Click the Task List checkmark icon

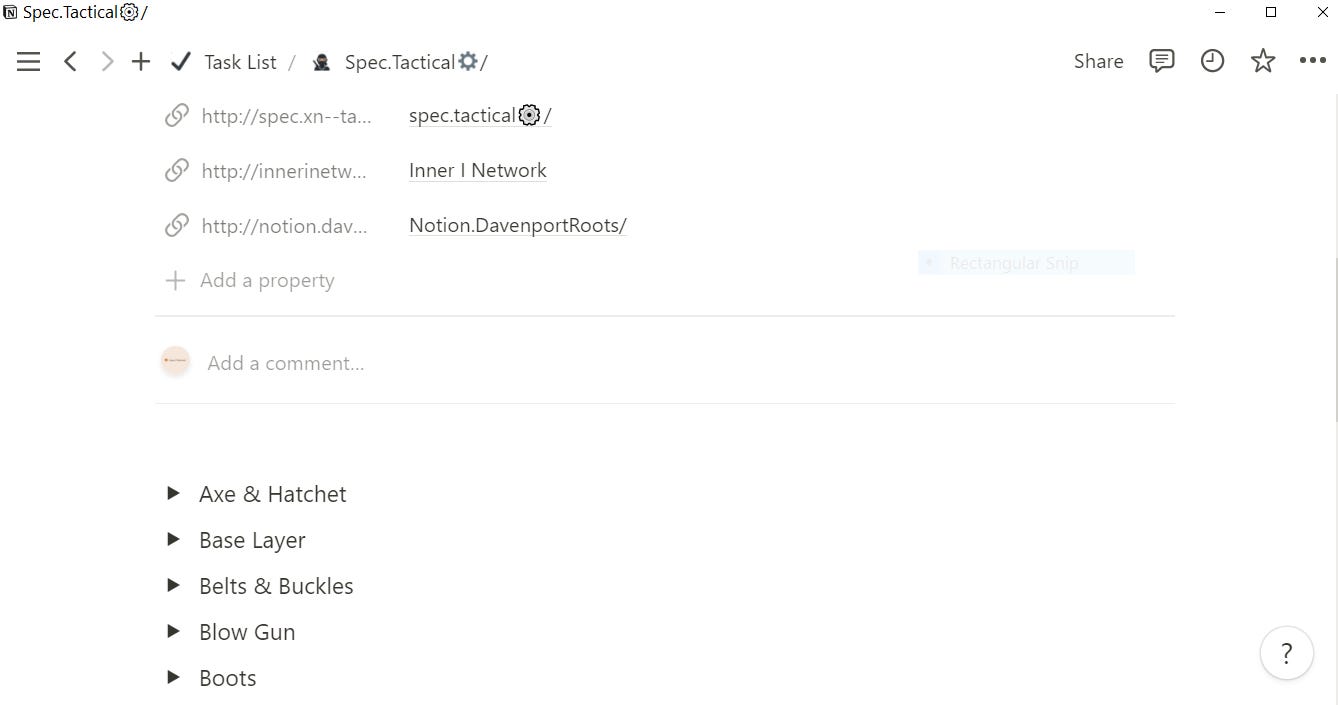[x=181, y=62]
